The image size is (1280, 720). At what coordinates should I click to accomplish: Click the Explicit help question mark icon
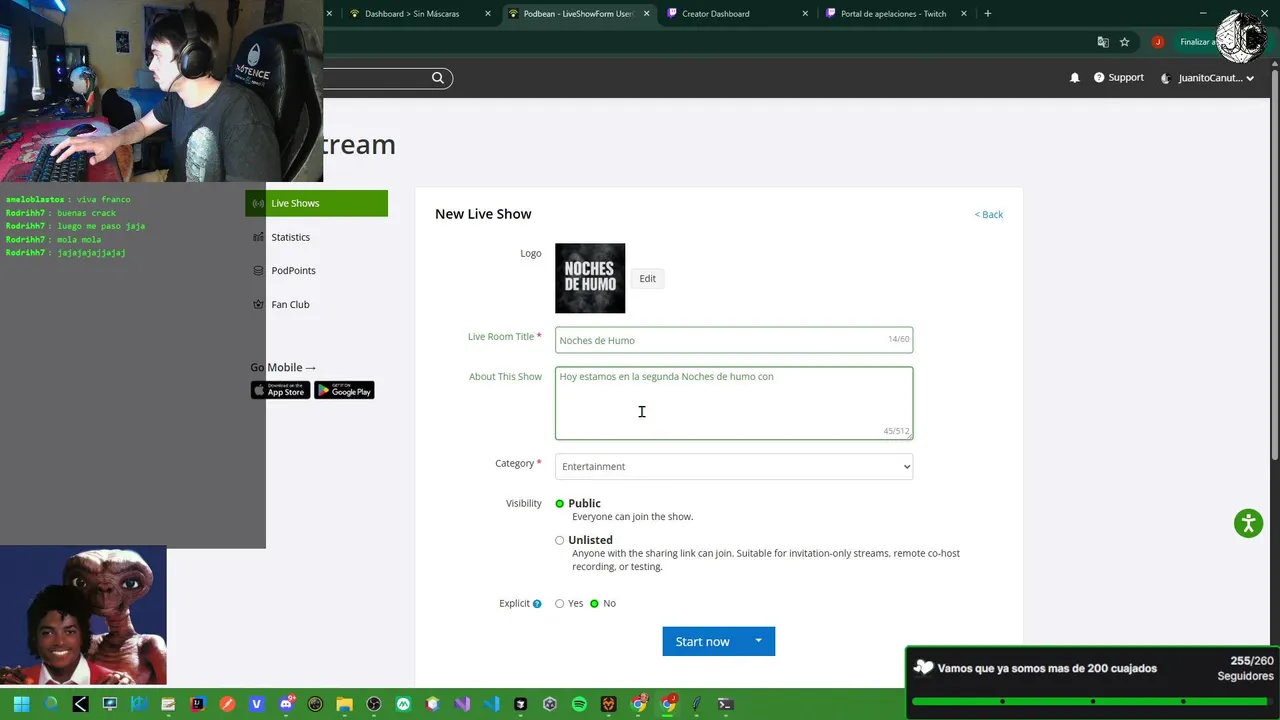pos(537,604)
